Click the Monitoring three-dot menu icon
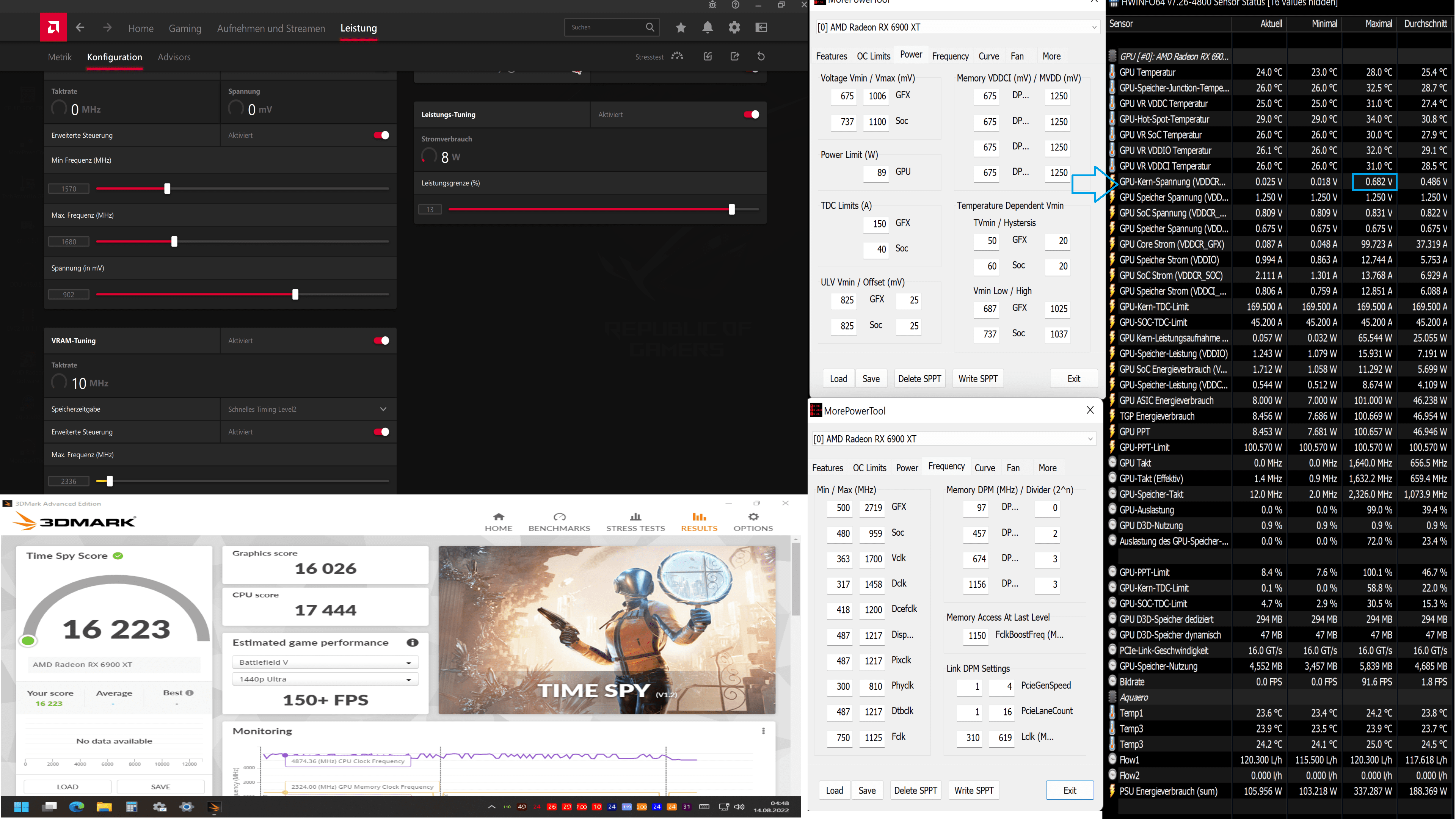This screenshot has height=819, width=1456. (x=763, y=731)
